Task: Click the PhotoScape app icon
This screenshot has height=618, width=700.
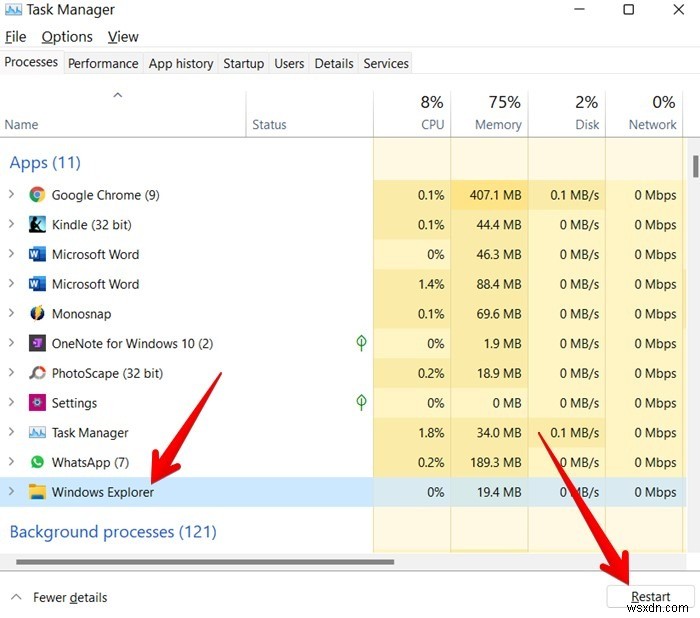Action: [x=37, y=373]
